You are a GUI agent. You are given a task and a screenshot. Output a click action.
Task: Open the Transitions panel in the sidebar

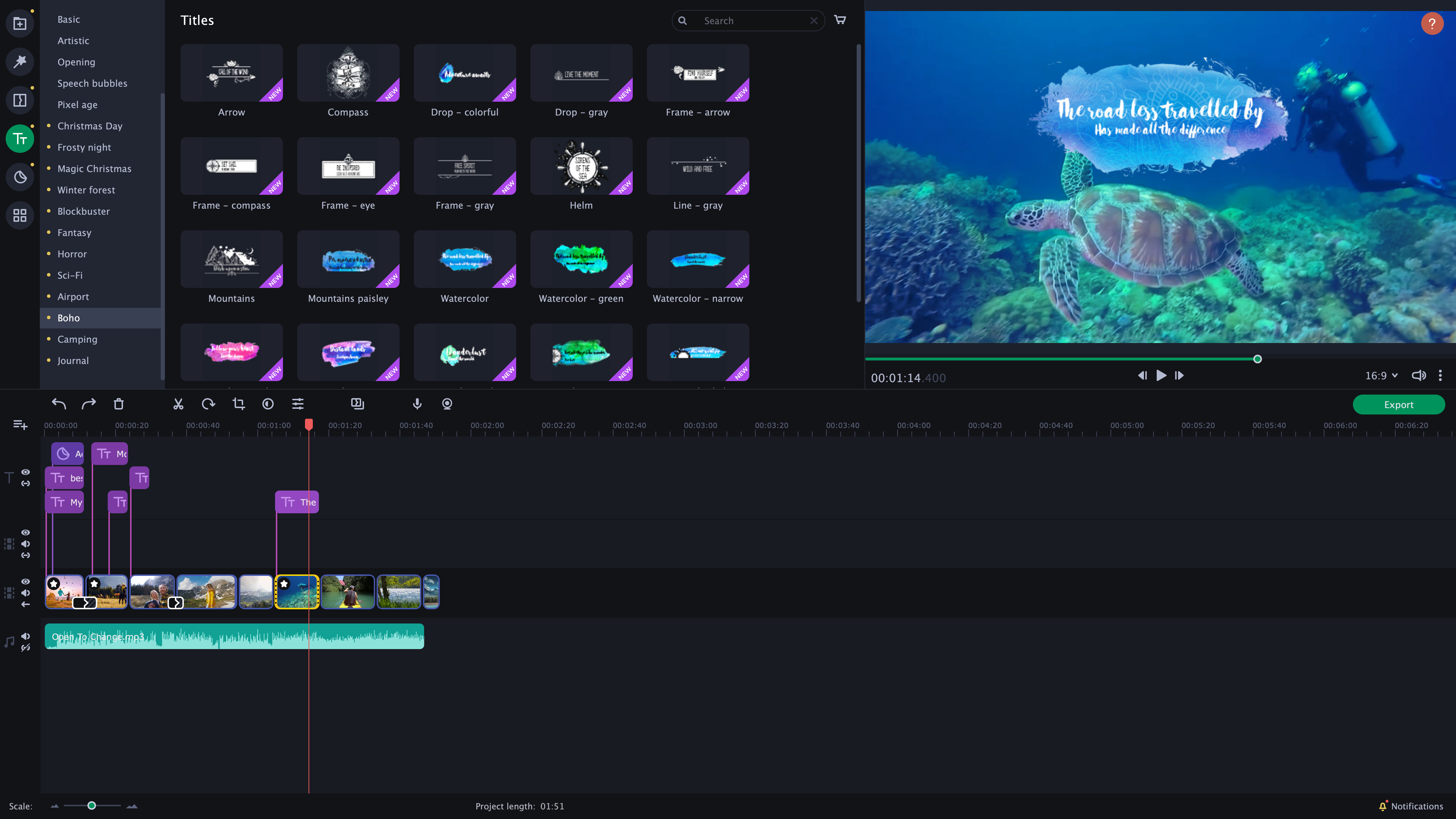[x=20, y=100]
